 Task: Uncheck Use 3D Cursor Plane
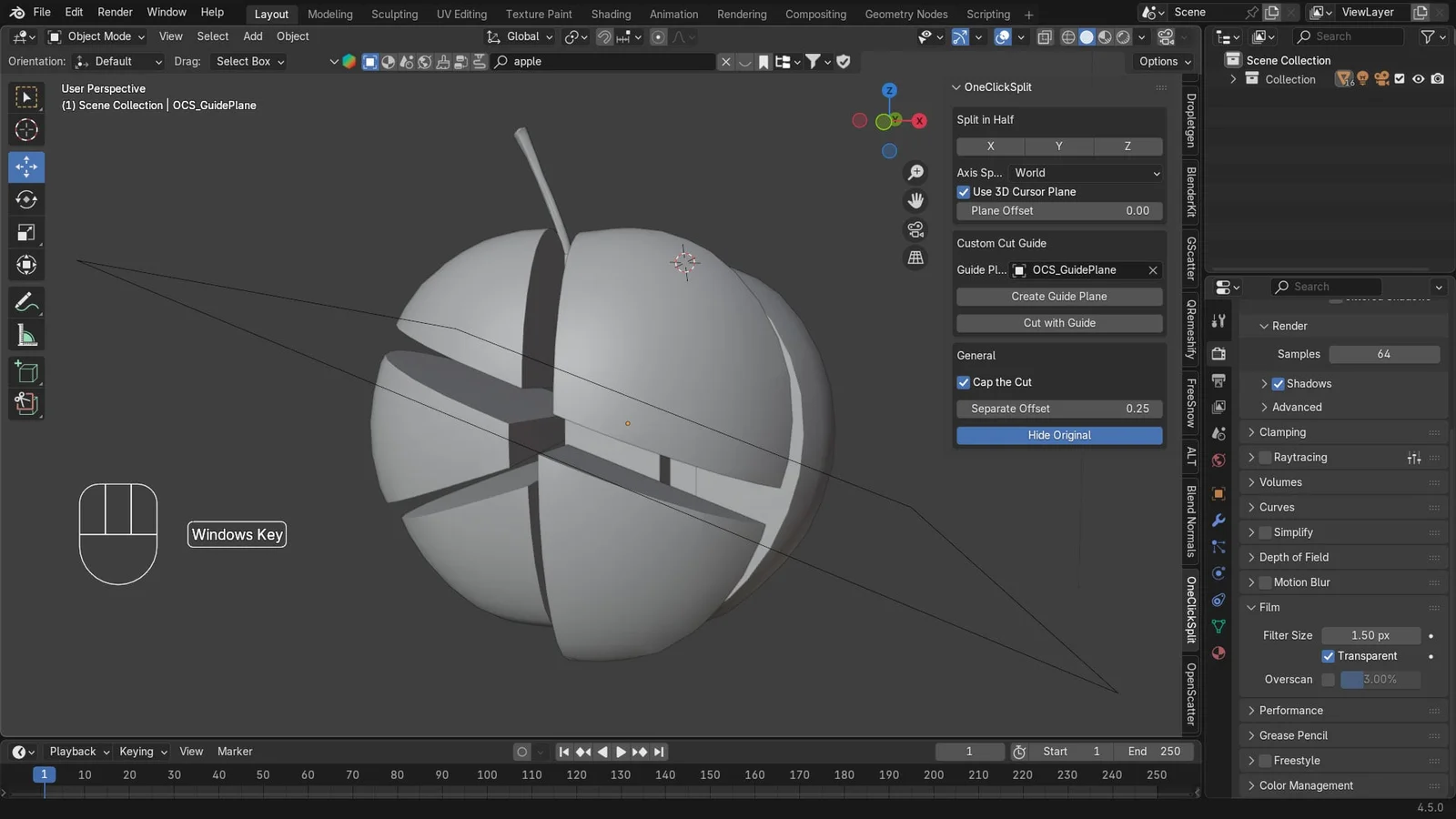pyautogui.click(x=964, y=192)
